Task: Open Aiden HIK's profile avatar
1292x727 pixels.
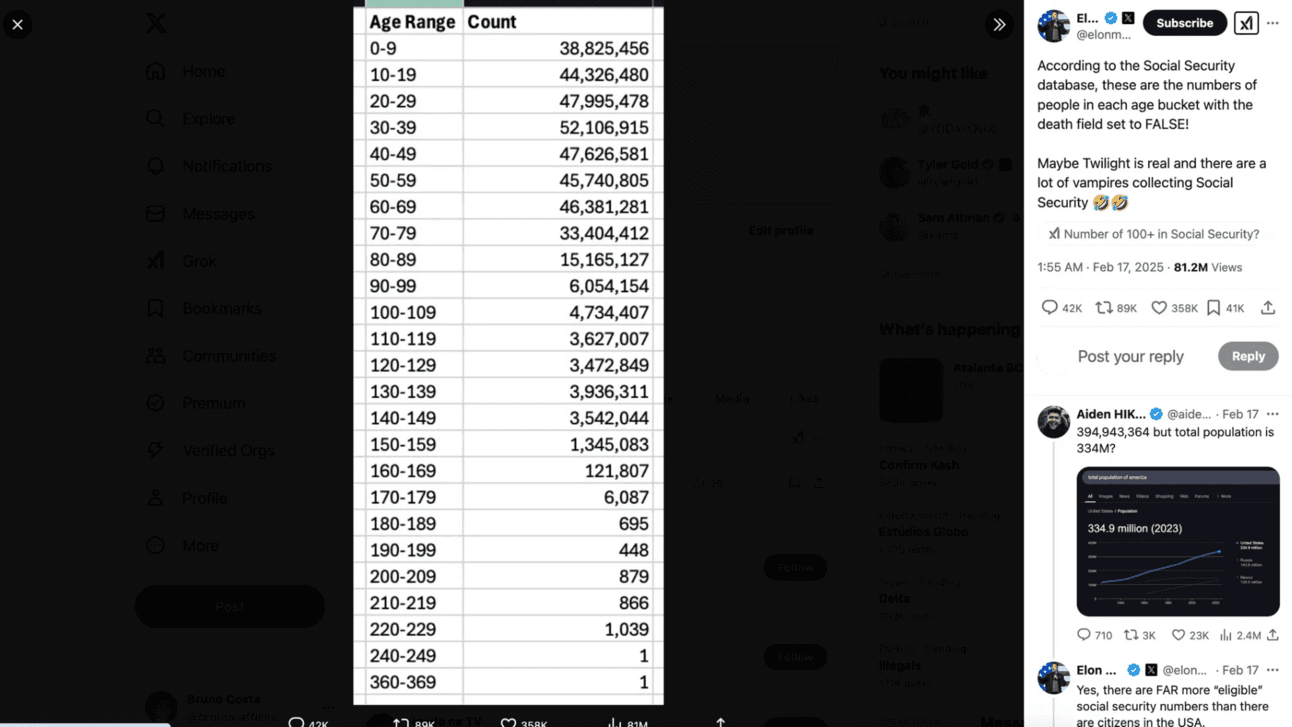Action: click(1053, 422)
